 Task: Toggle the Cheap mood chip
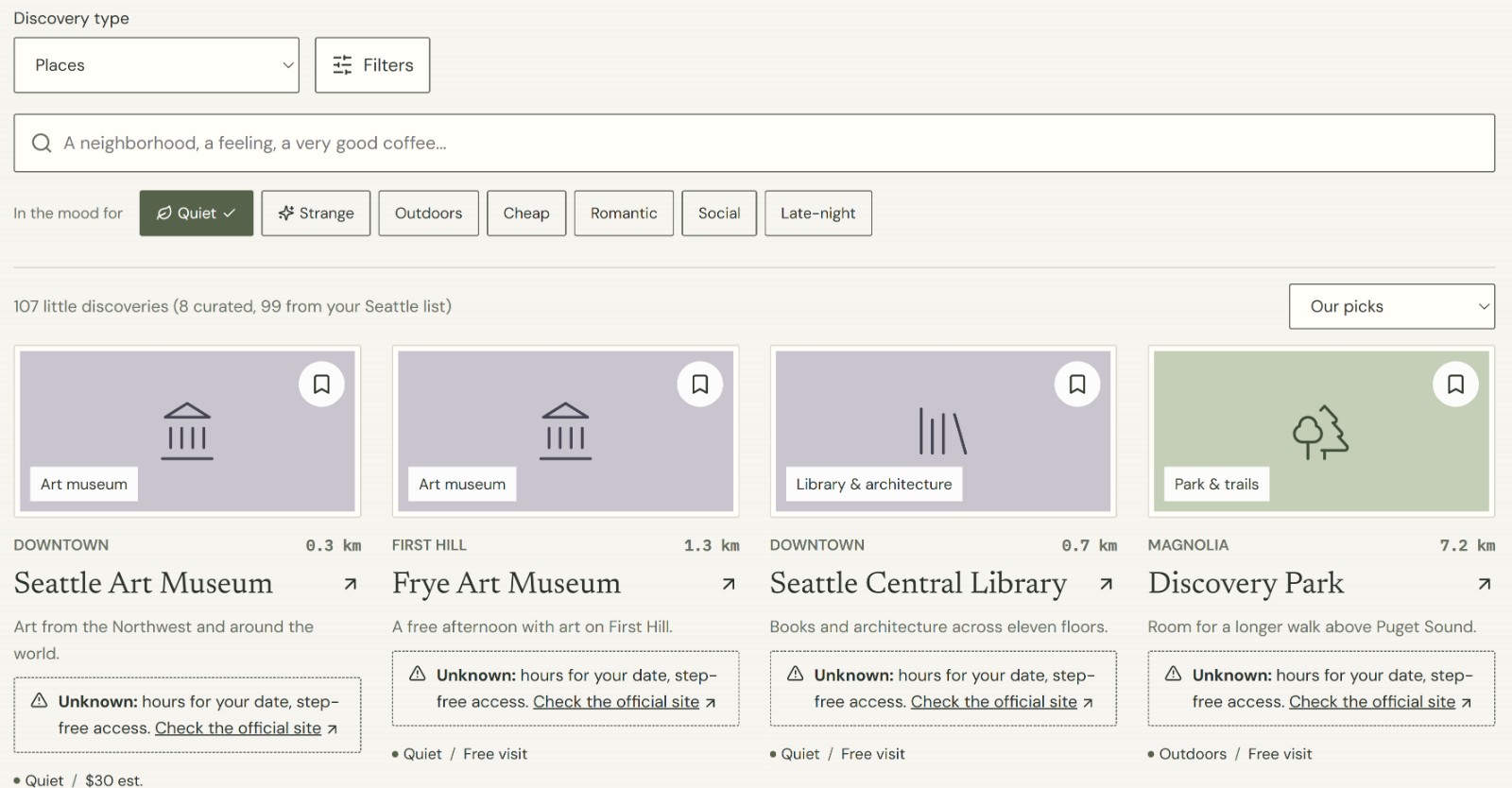(x=526, y=214)
